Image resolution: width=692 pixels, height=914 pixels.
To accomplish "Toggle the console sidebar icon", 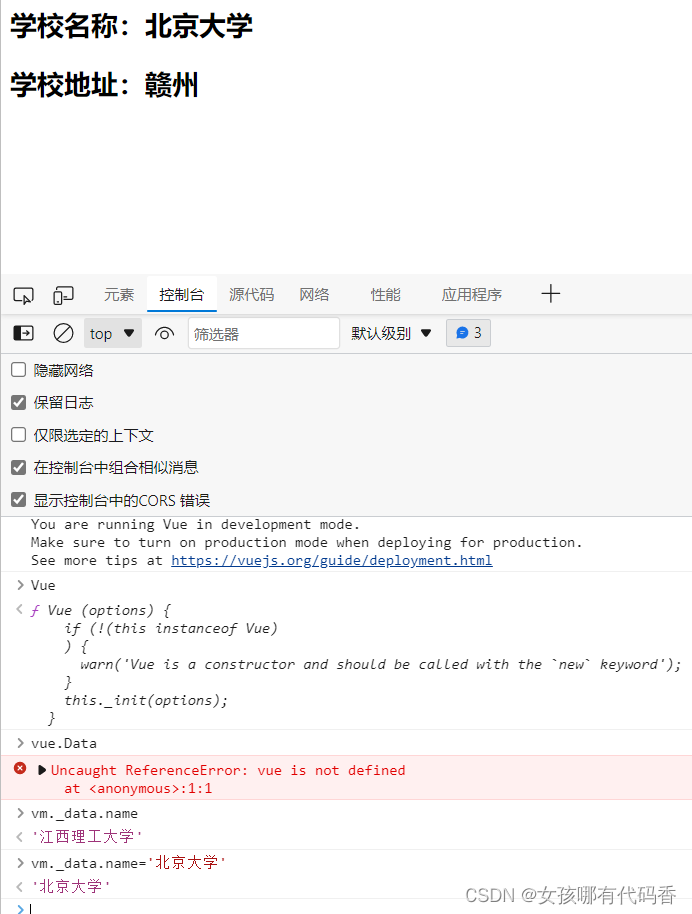I will pyautogui.click(x=23, y=333).
